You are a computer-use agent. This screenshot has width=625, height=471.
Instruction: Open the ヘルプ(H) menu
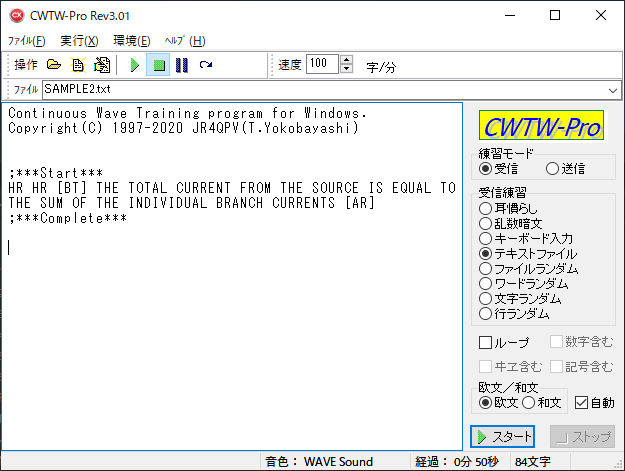click(x=185, y=41)
